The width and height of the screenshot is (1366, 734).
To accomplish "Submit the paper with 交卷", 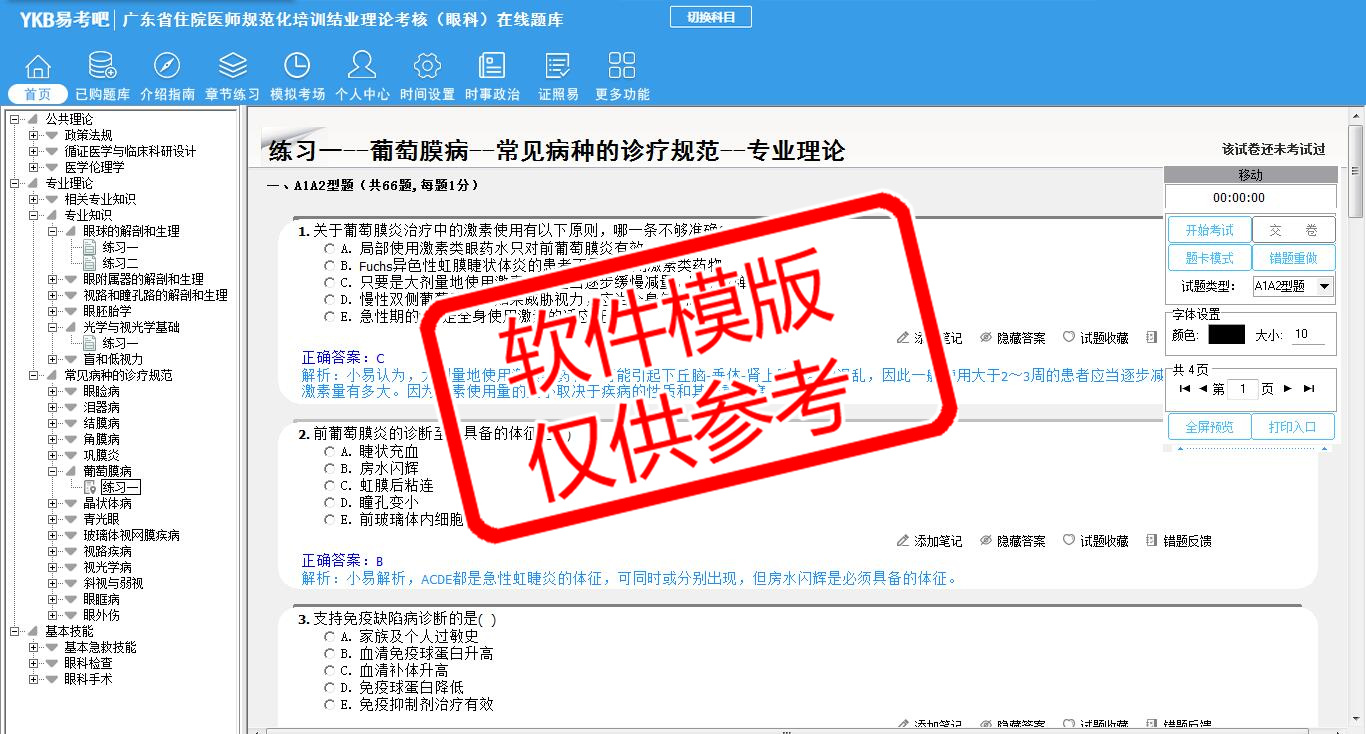I will [x=1294, y=230].
